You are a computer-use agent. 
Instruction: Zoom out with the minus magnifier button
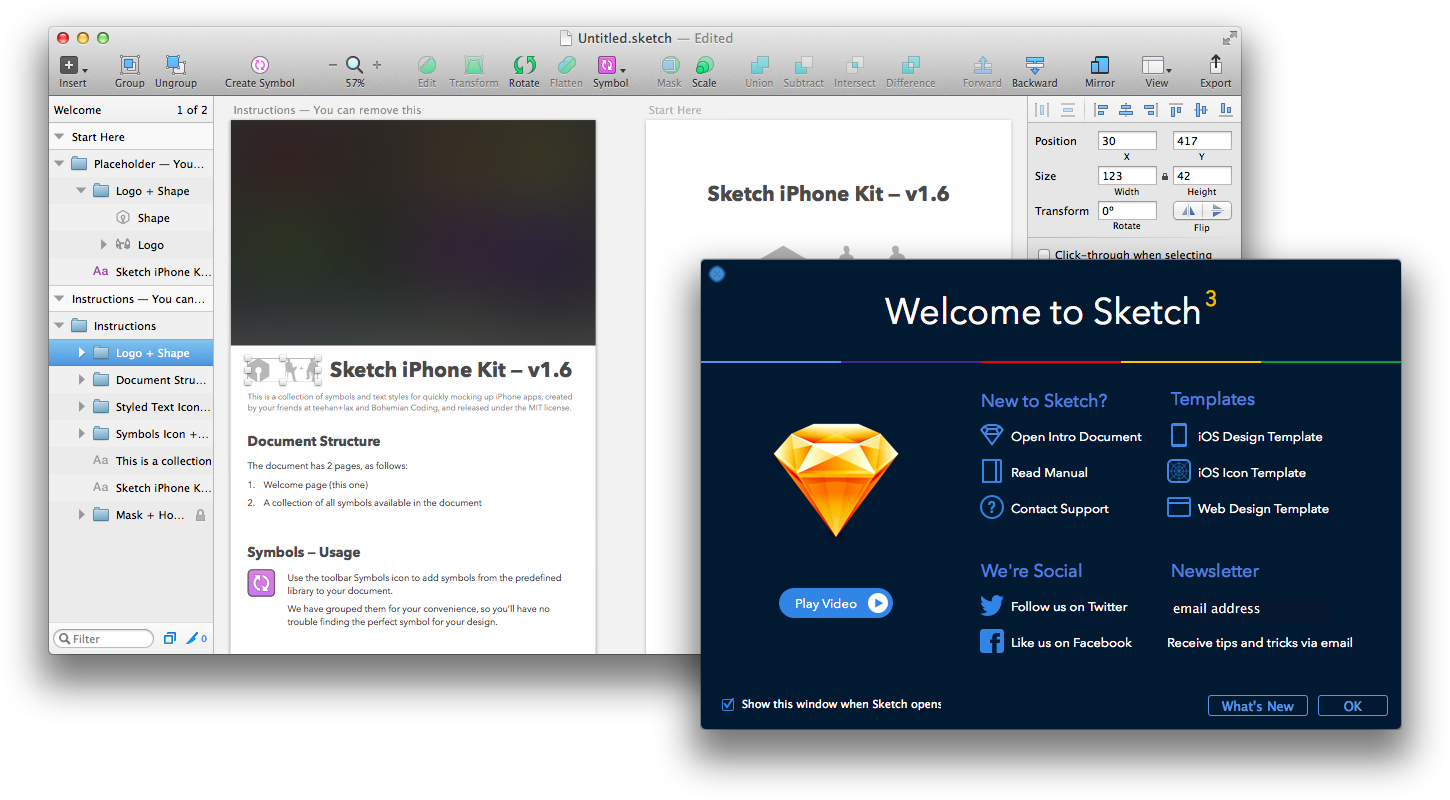coord(333,65)
